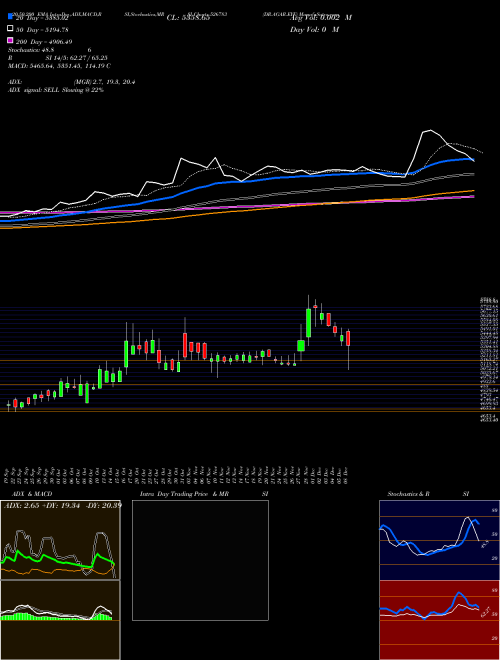Click the blue 20 Day legend swatch
Image resolution: width=500 pixels, height=660 pixels.
[10, 16]
